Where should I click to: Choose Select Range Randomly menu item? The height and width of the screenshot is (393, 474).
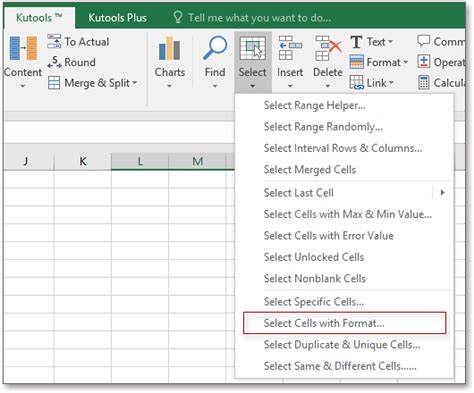pyautogui.click(x=344, y=127)
